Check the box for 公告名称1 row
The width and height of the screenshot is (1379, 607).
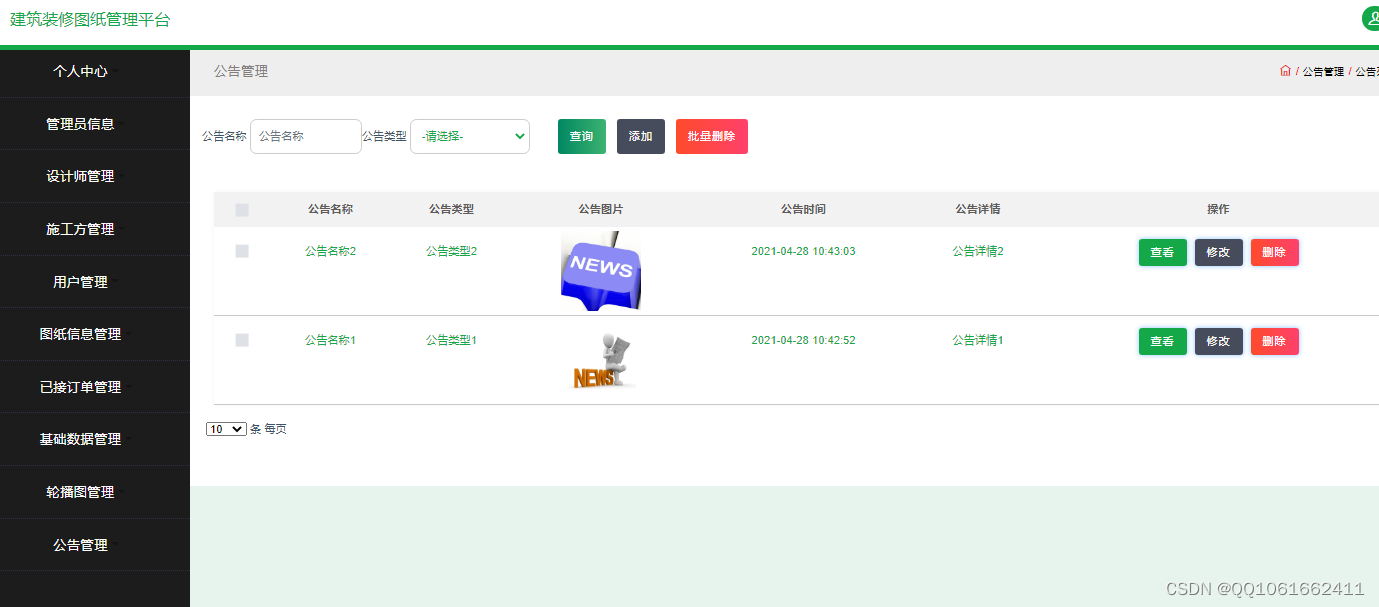pyautogui.click(x=242, y=340)
